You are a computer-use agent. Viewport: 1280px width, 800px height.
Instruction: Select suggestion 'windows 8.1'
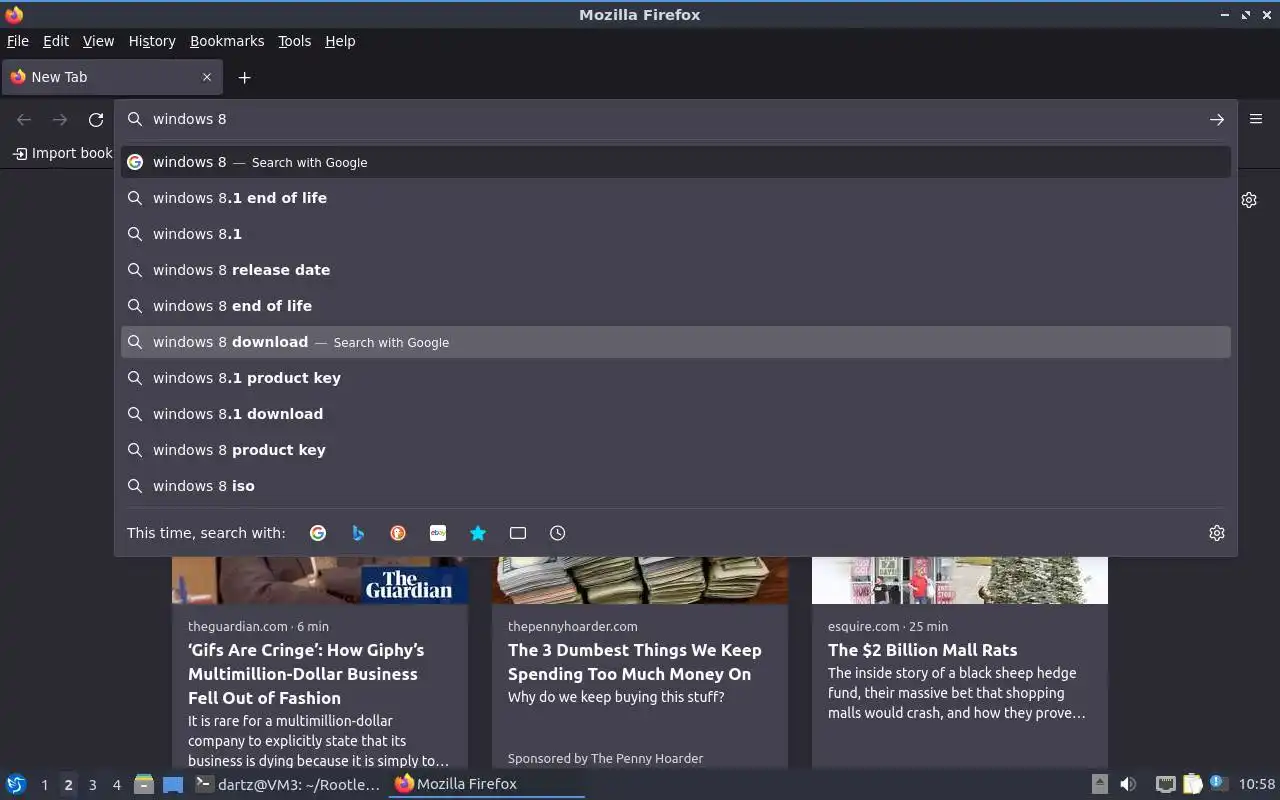pyautogui.click(x=676, y=234)
